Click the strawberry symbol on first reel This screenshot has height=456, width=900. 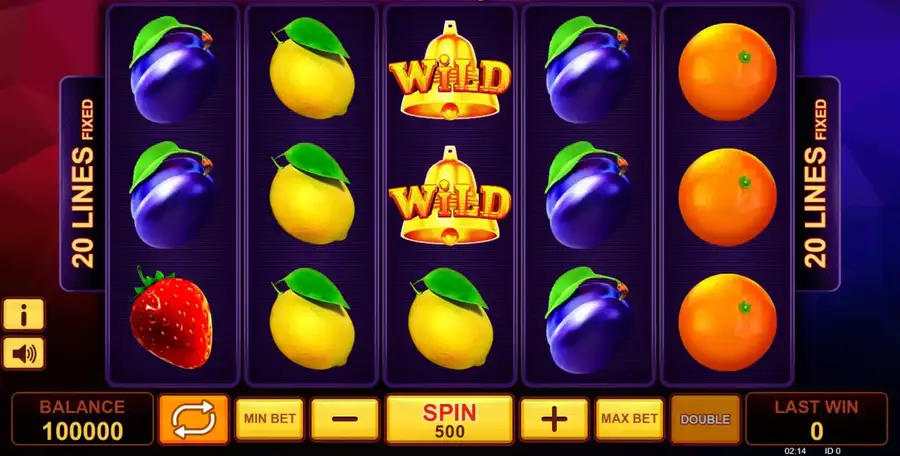click(171, 318)
